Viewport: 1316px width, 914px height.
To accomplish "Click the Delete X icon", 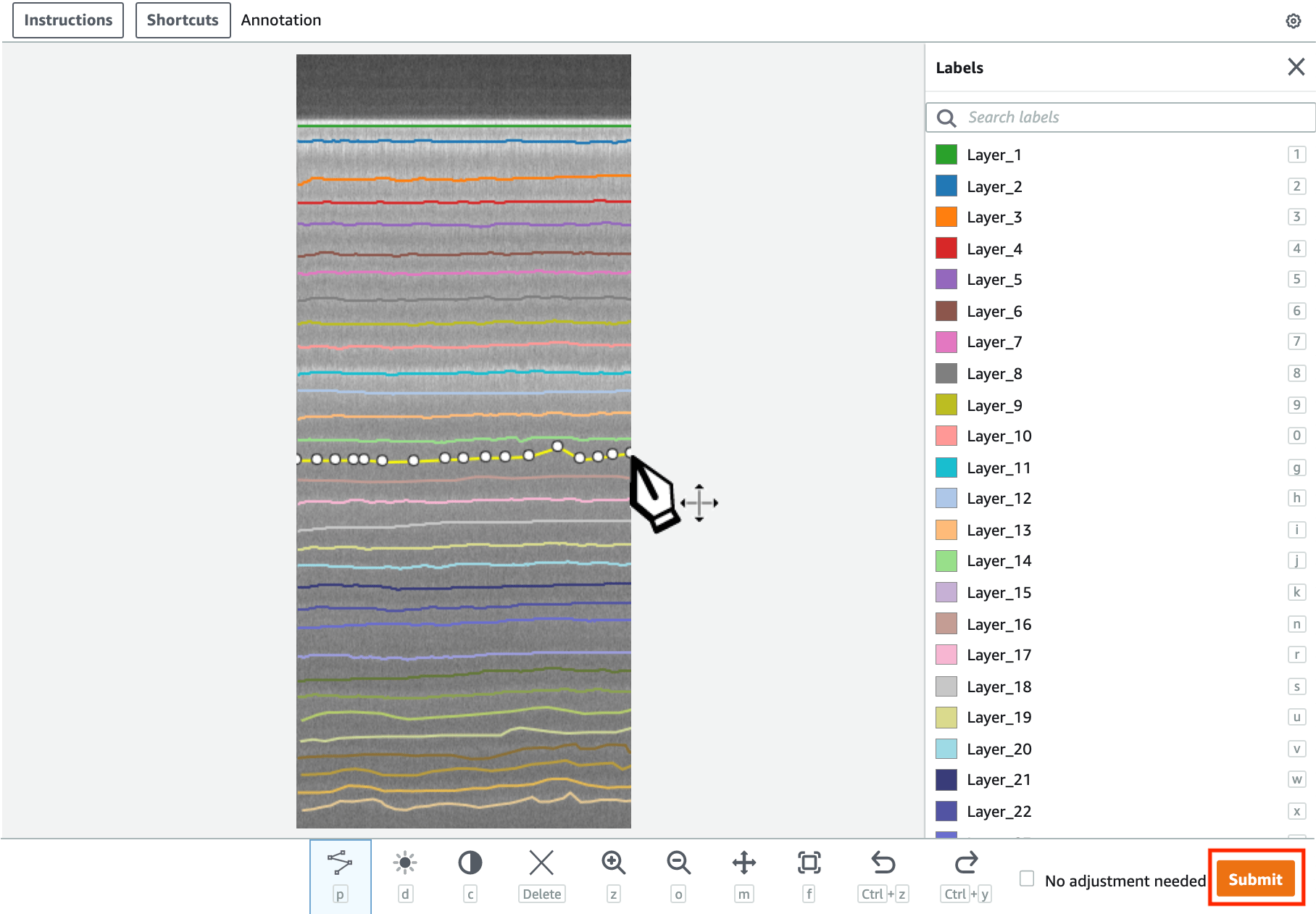I will point(541,863).
